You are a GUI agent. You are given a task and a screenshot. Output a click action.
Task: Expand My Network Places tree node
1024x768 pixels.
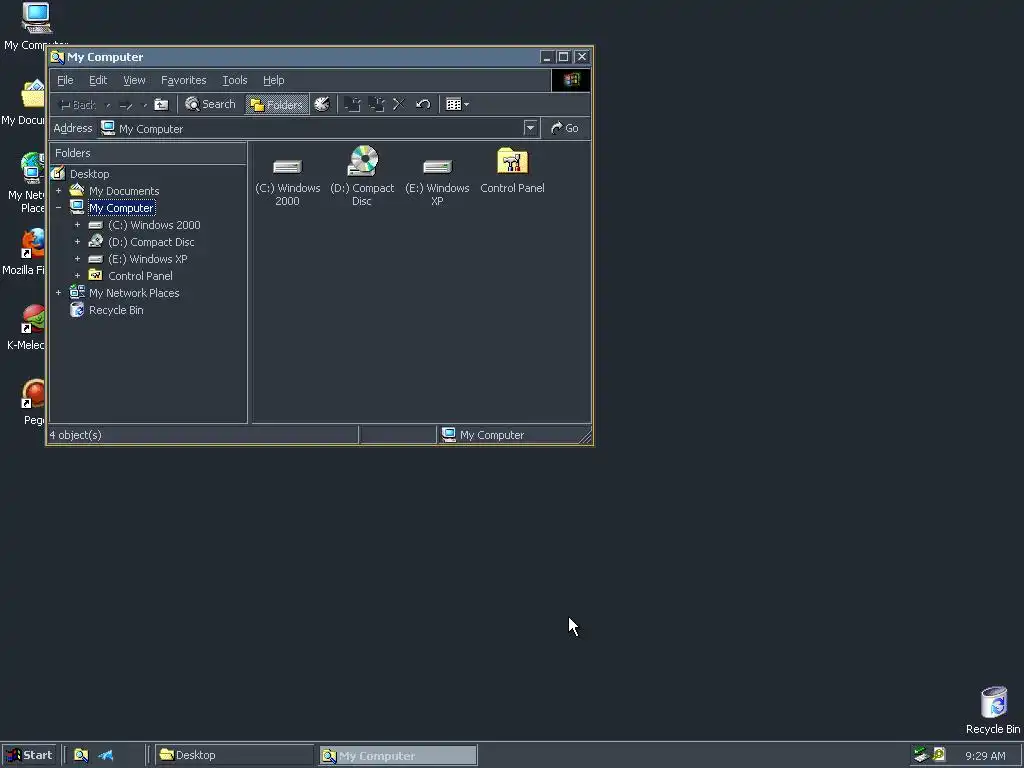point(59,293)
